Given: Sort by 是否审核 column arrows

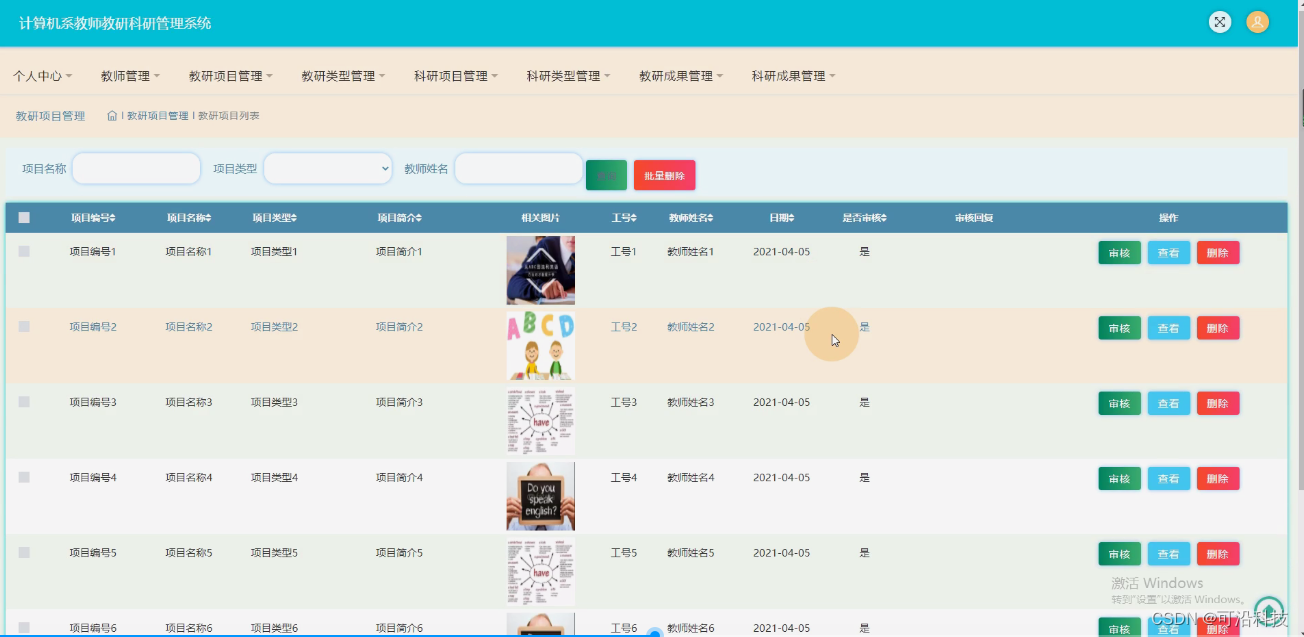Looking at the screenshot, I should coord(884,218).
